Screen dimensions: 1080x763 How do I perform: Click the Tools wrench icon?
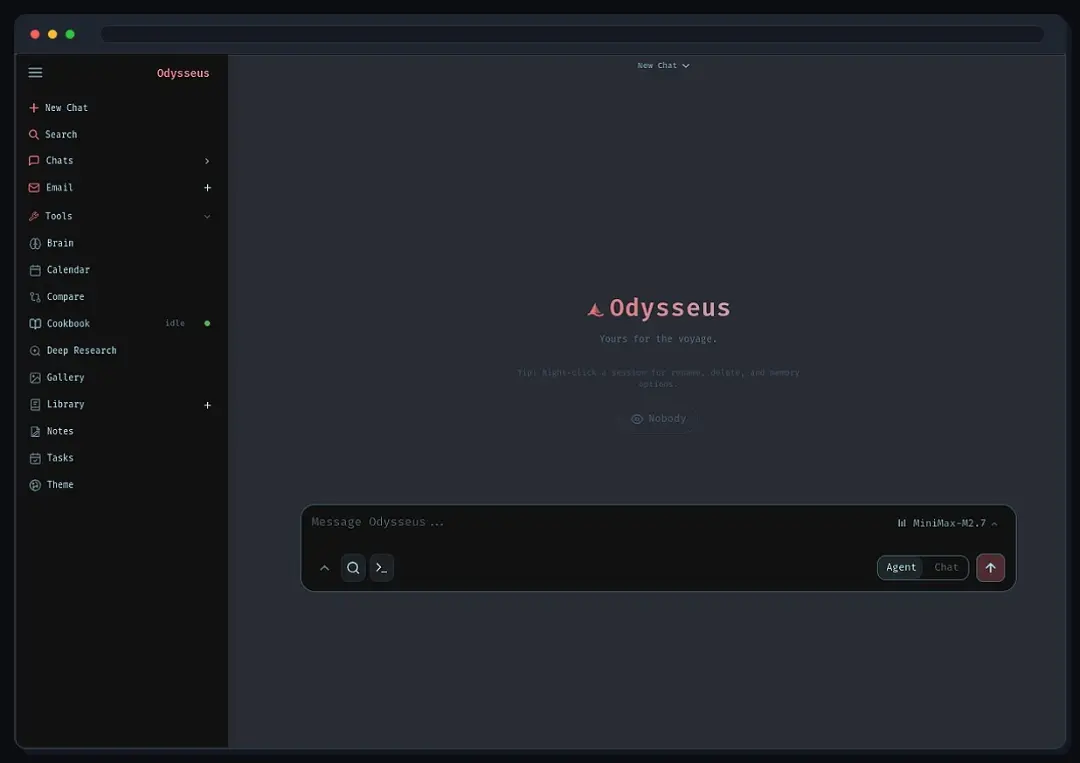[34, 216]
